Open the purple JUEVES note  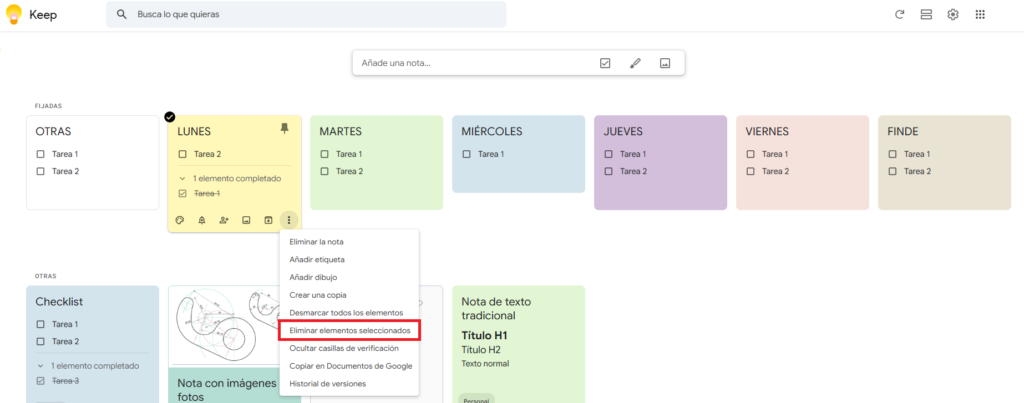660,163
